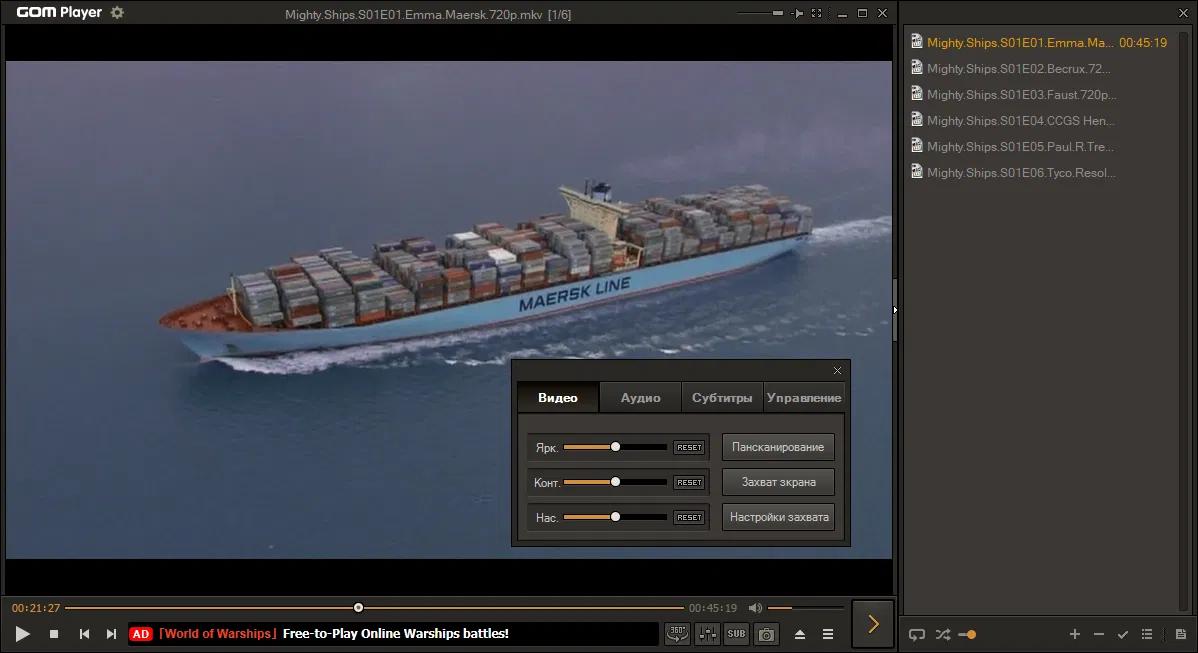Open a file with the eject icon
Screen dimensions: 1198x653
tap(800, 635)
